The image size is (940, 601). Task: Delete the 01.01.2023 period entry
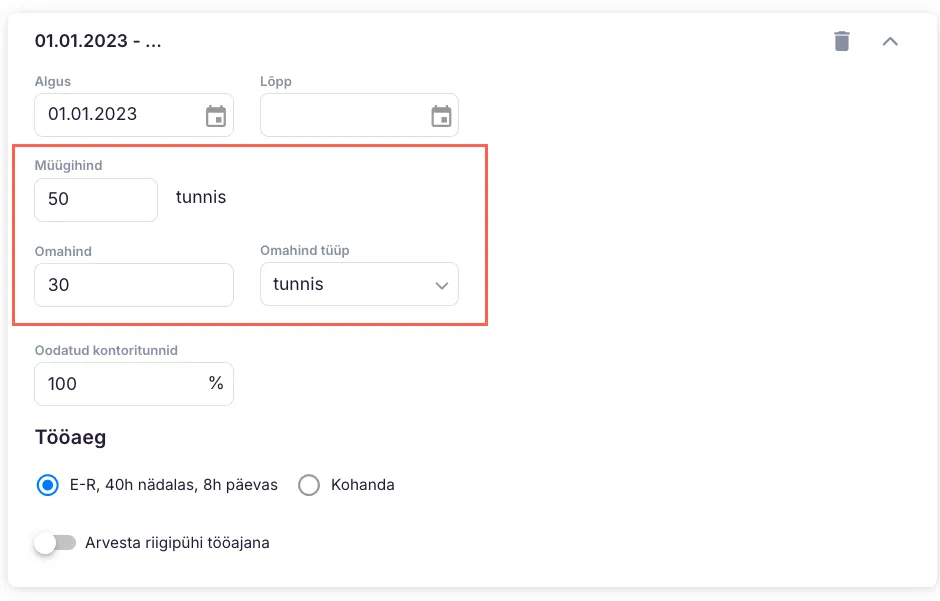click(842, 41)
